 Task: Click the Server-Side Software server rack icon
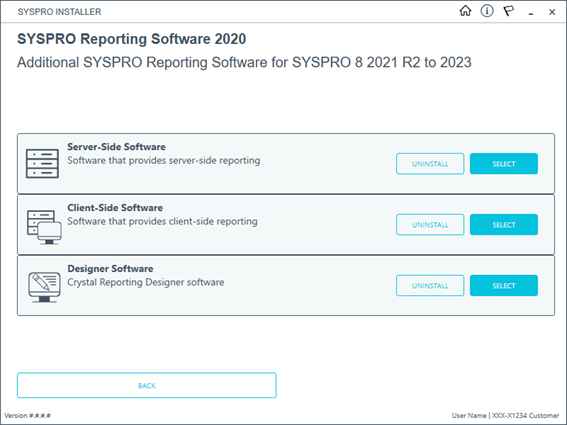(42, 163)
